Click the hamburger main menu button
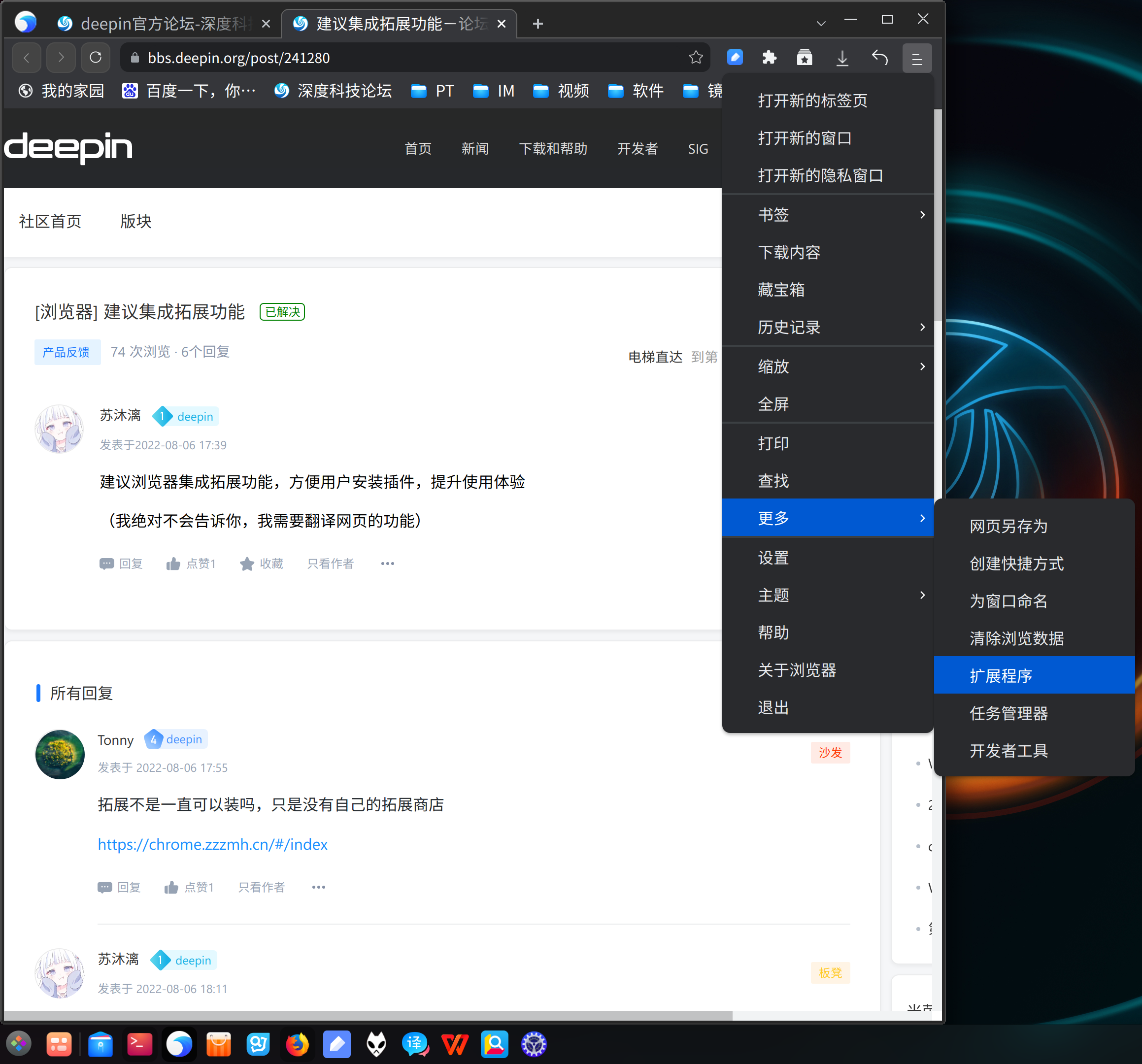The width and height of the screenshot is (1142, 1064). [x=916, y=58]
